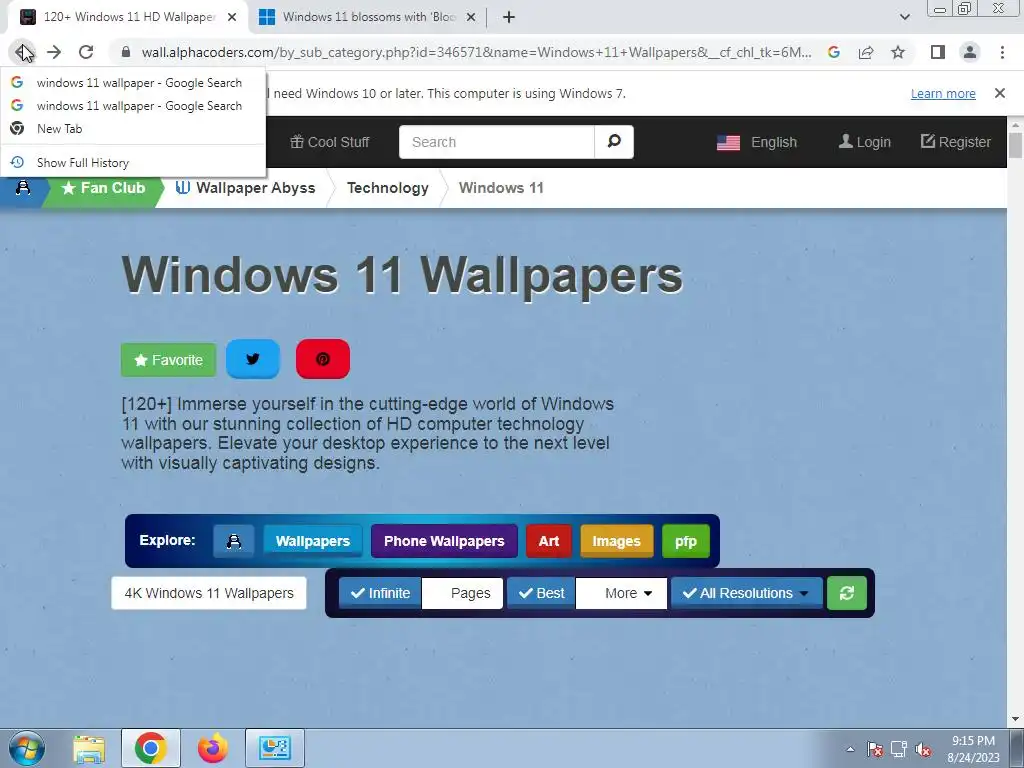This screenshot has height=768, width=1024.
Task: Open the Windows Start menu
Action: click(x=27, y=748)
